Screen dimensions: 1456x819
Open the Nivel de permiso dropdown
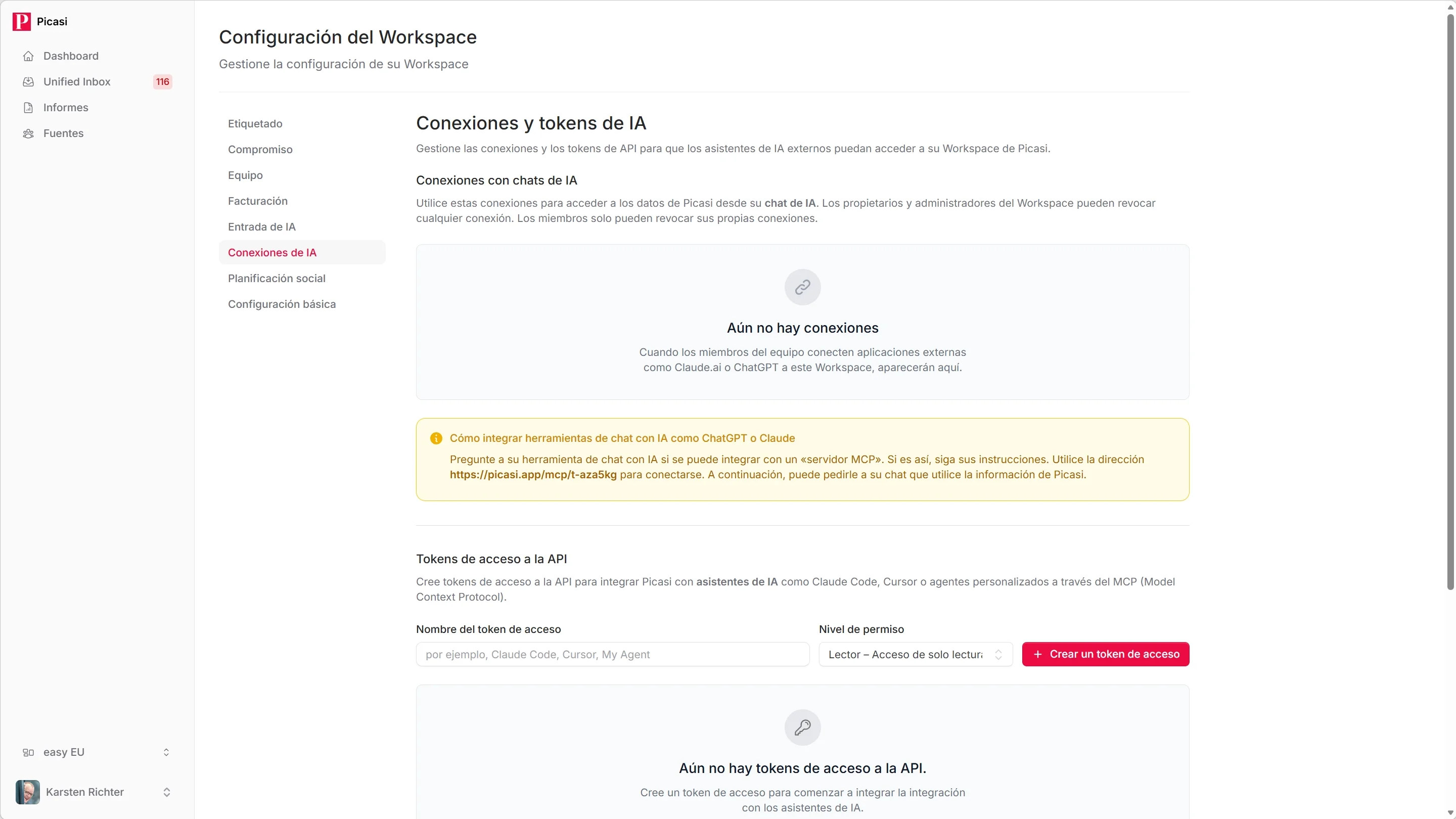[916, 654]
